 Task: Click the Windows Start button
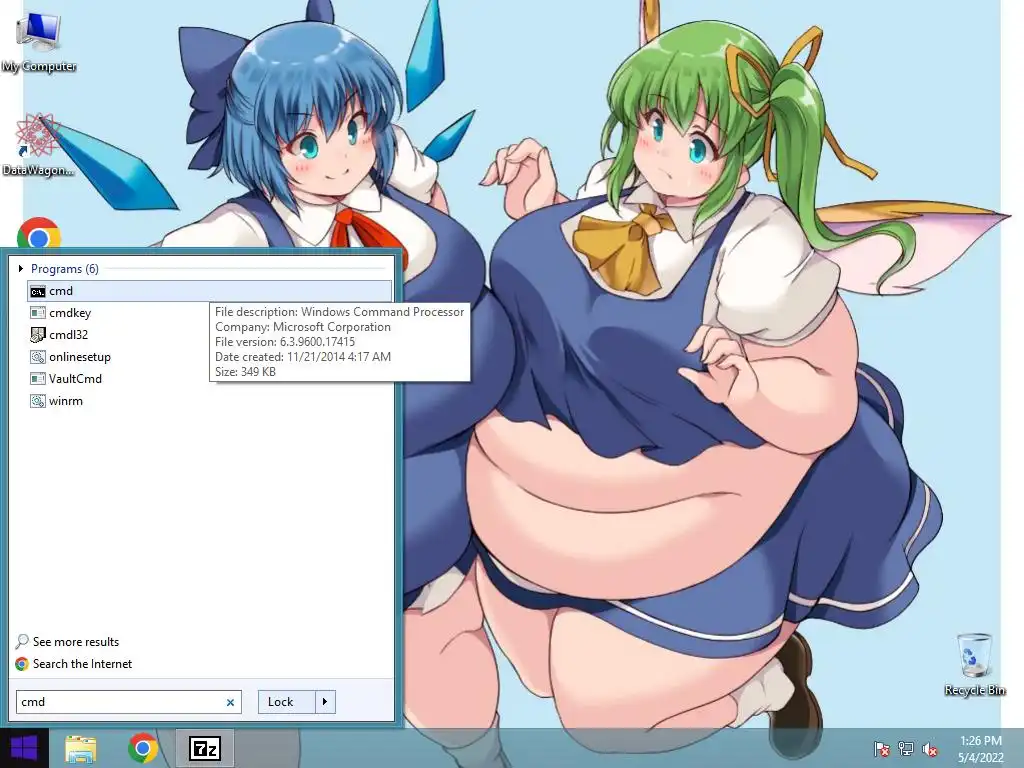pos(24,748)
